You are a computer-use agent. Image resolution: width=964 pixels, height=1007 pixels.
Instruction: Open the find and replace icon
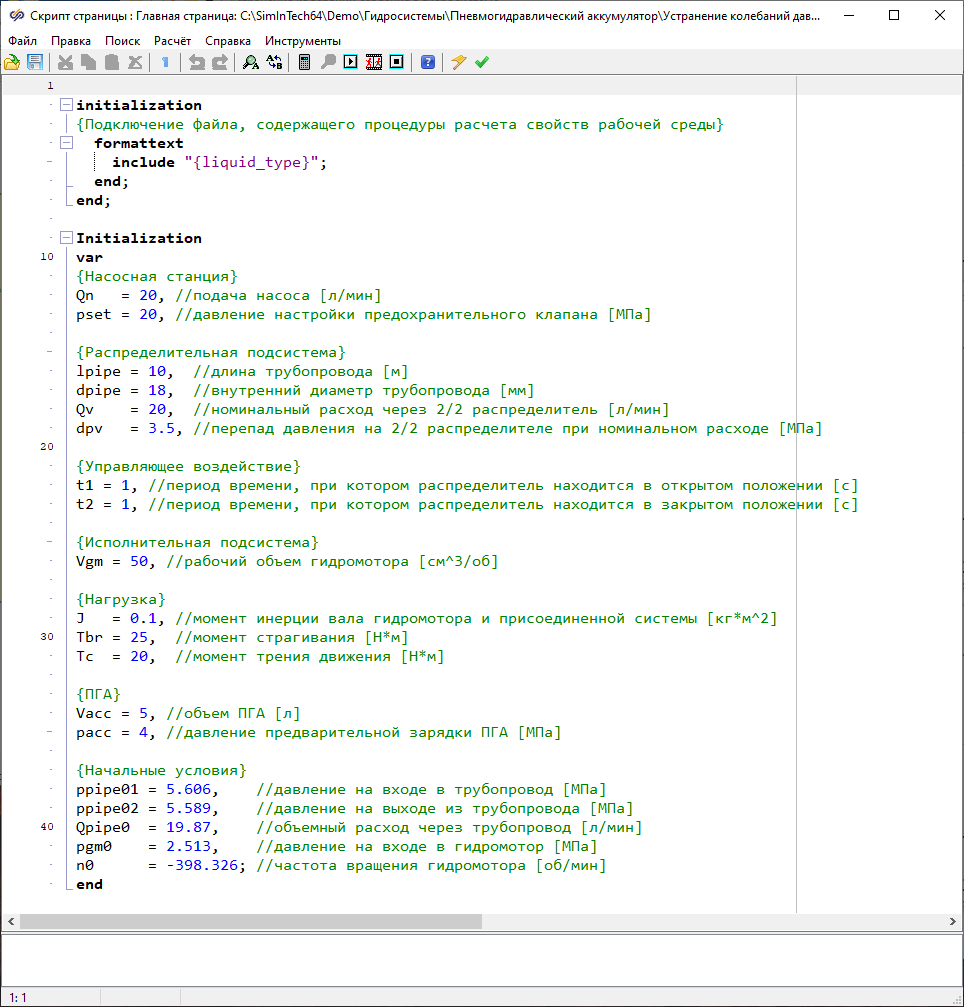pyautogui.click(x=273, y=62)
